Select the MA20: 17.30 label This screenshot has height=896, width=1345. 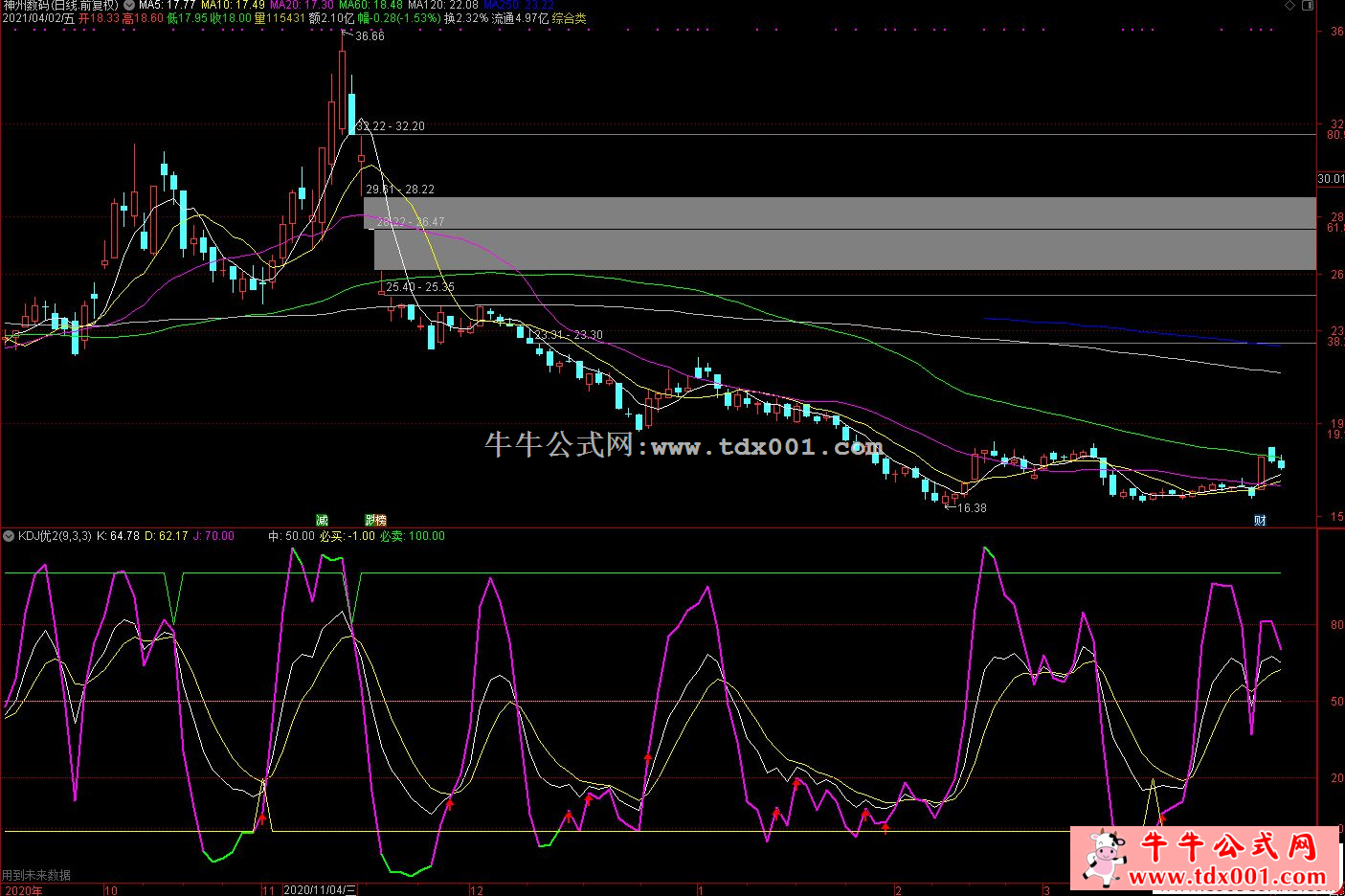click(x=303, y=6)
